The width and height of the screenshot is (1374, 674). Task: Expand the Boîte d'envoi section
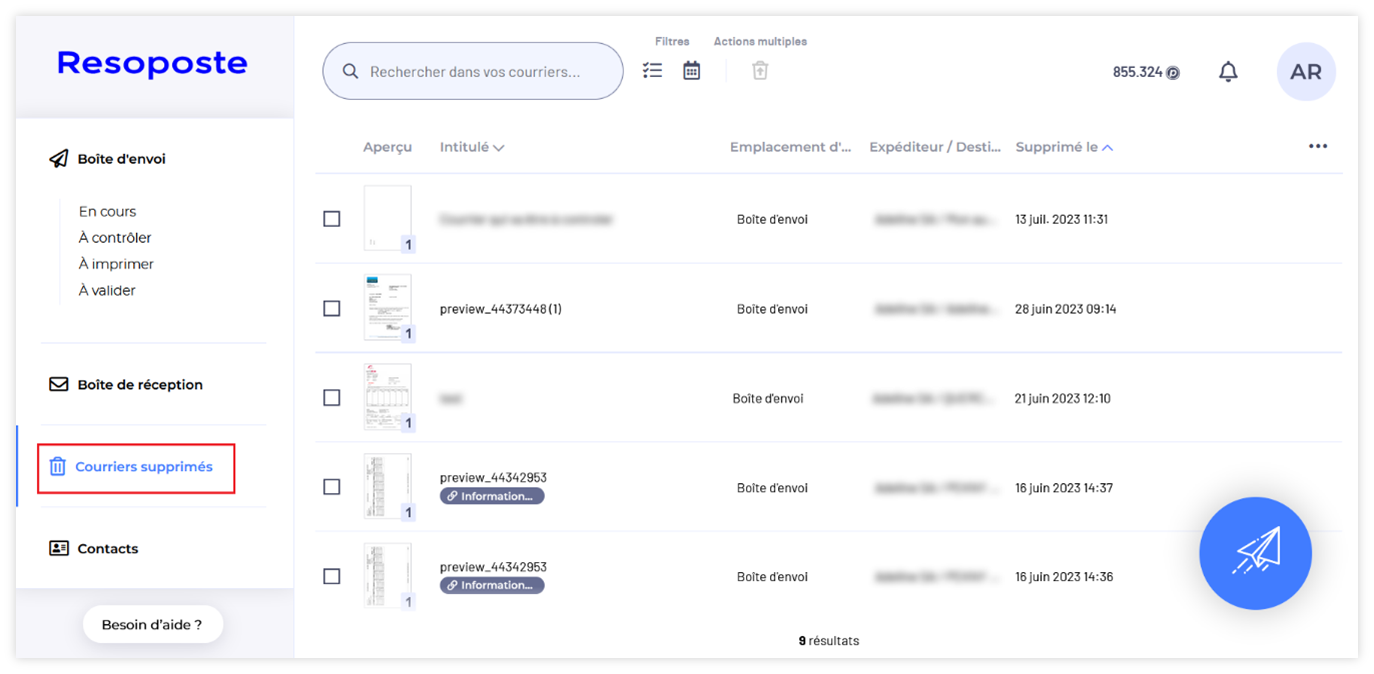[121, 159]
